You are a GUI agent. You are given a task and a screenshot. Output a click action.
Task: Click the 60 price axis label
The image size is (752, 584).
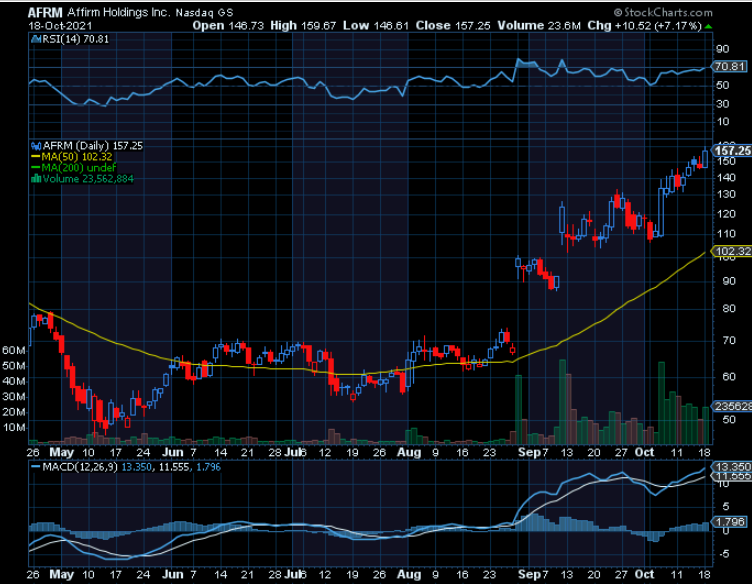pos(728,377)
